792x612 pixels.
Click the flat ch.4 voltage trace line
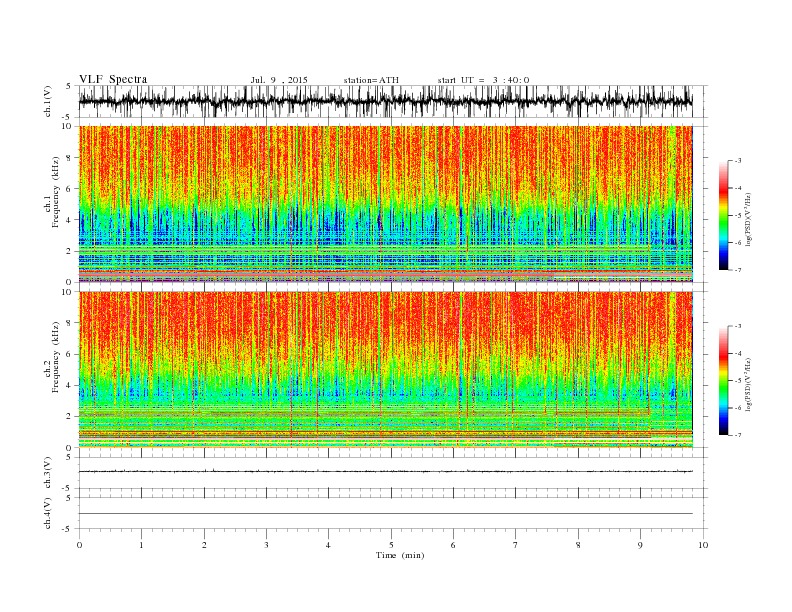[x=385, y=514]
